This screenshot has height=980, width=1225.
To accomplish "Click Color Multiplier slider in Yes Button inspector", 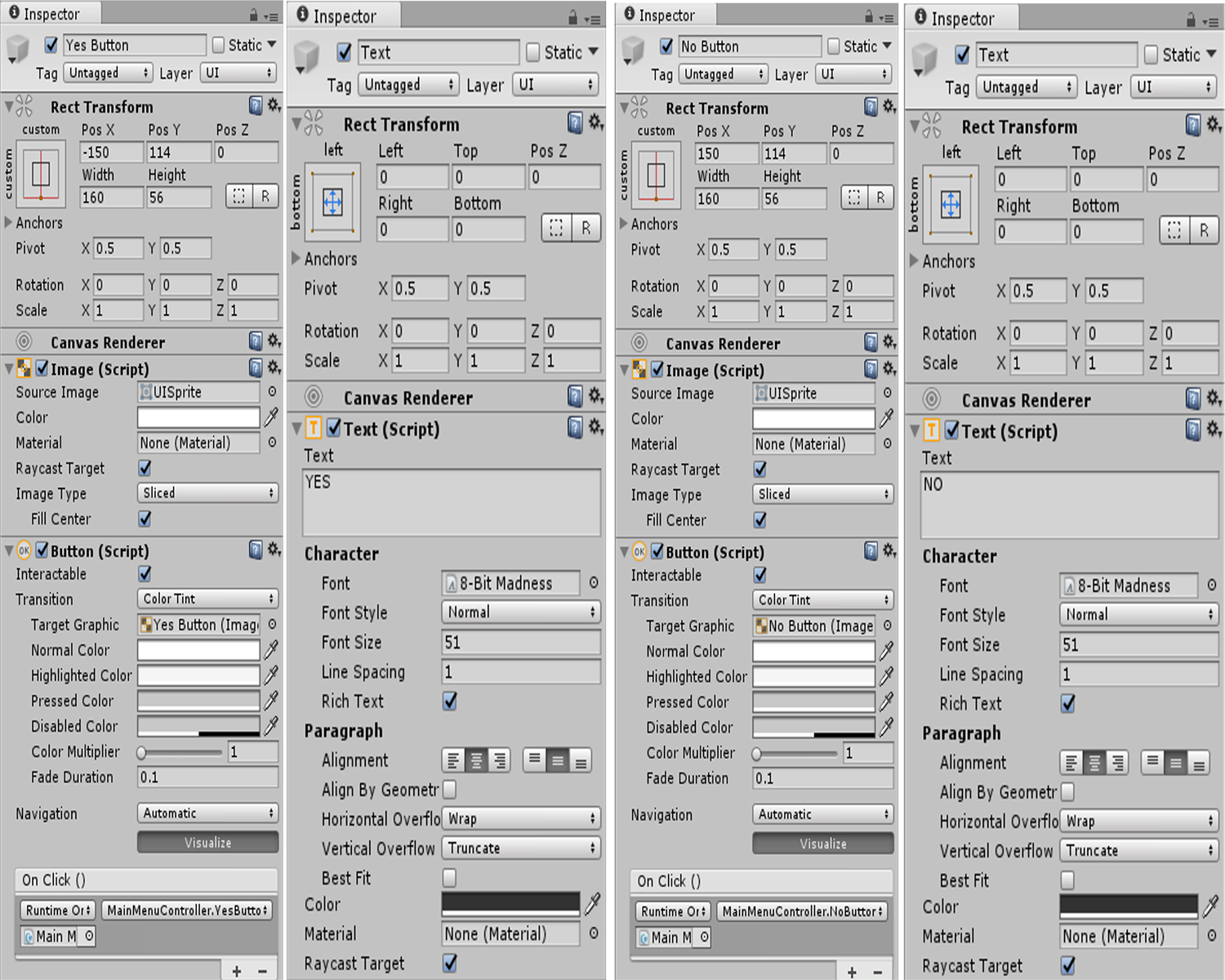I will [x=180, y=752].
